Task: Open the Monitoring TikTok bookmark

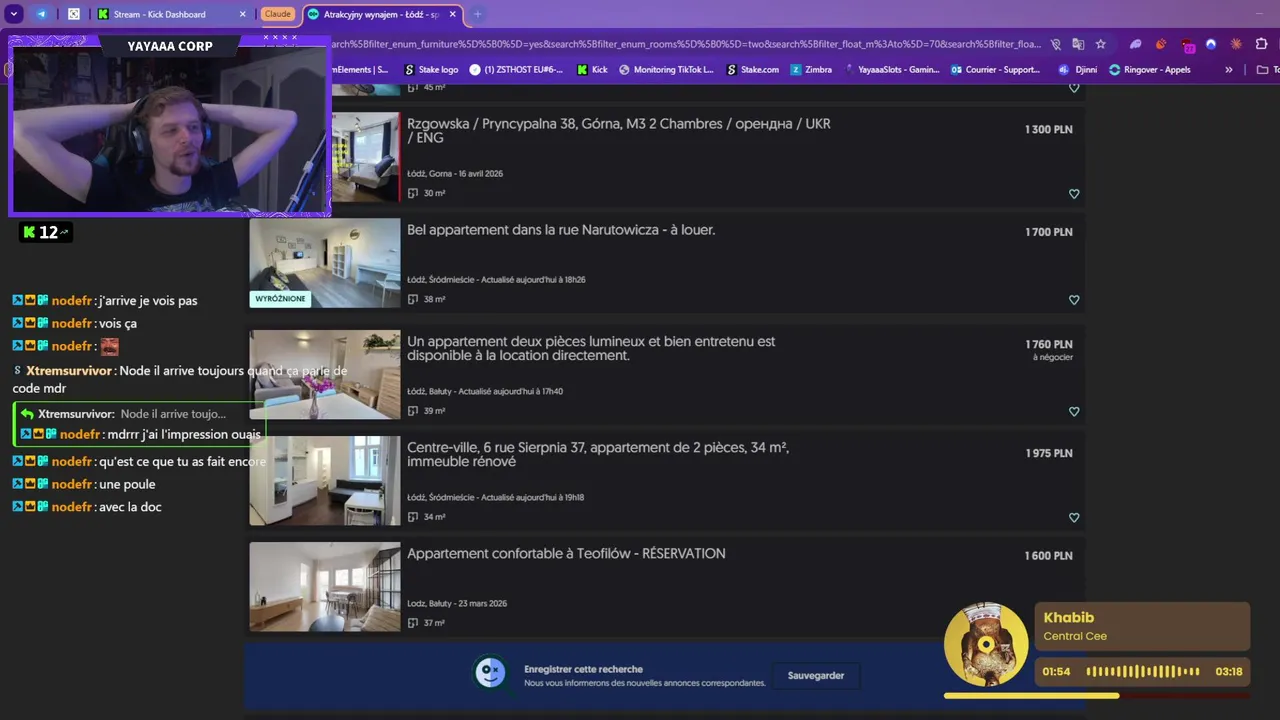Action: 666,70
